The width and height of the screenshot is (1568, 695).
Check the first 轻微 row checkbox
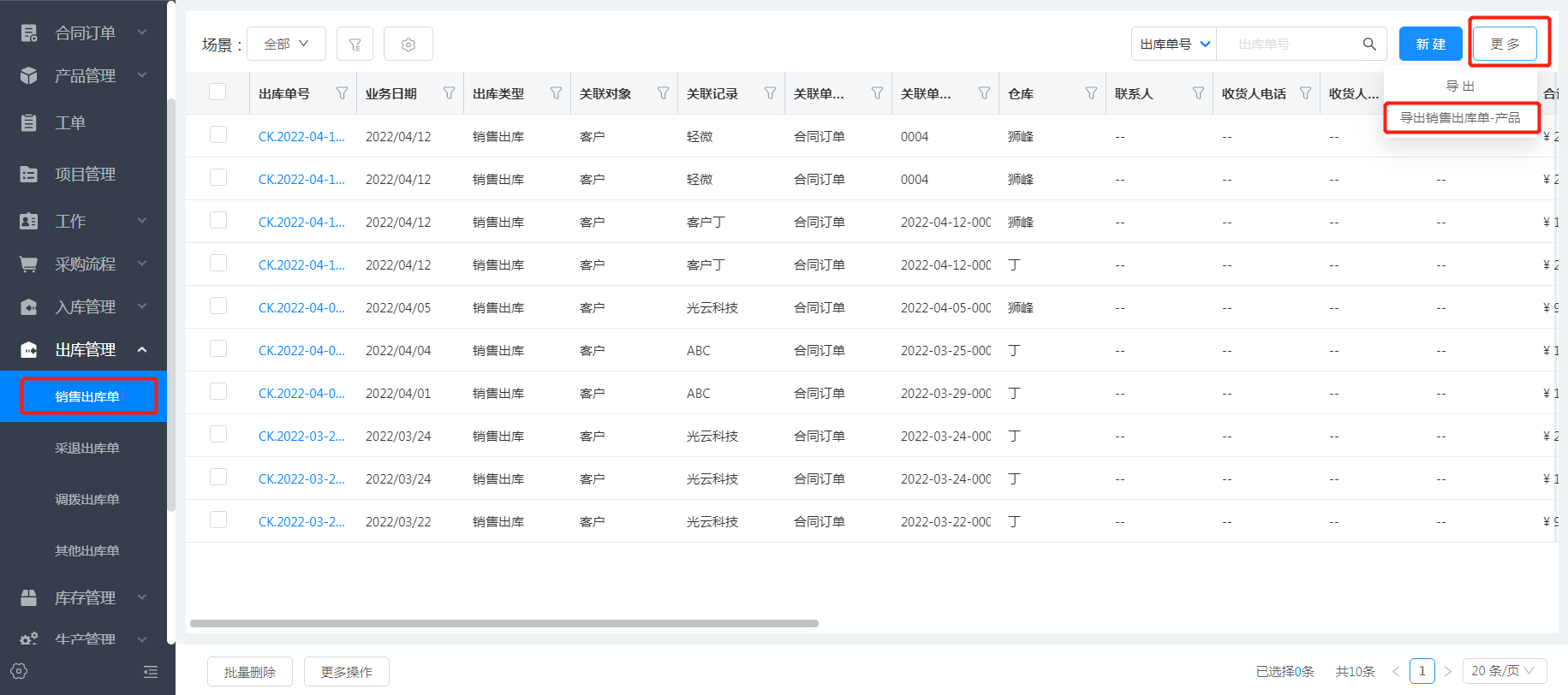coord(218,134)
